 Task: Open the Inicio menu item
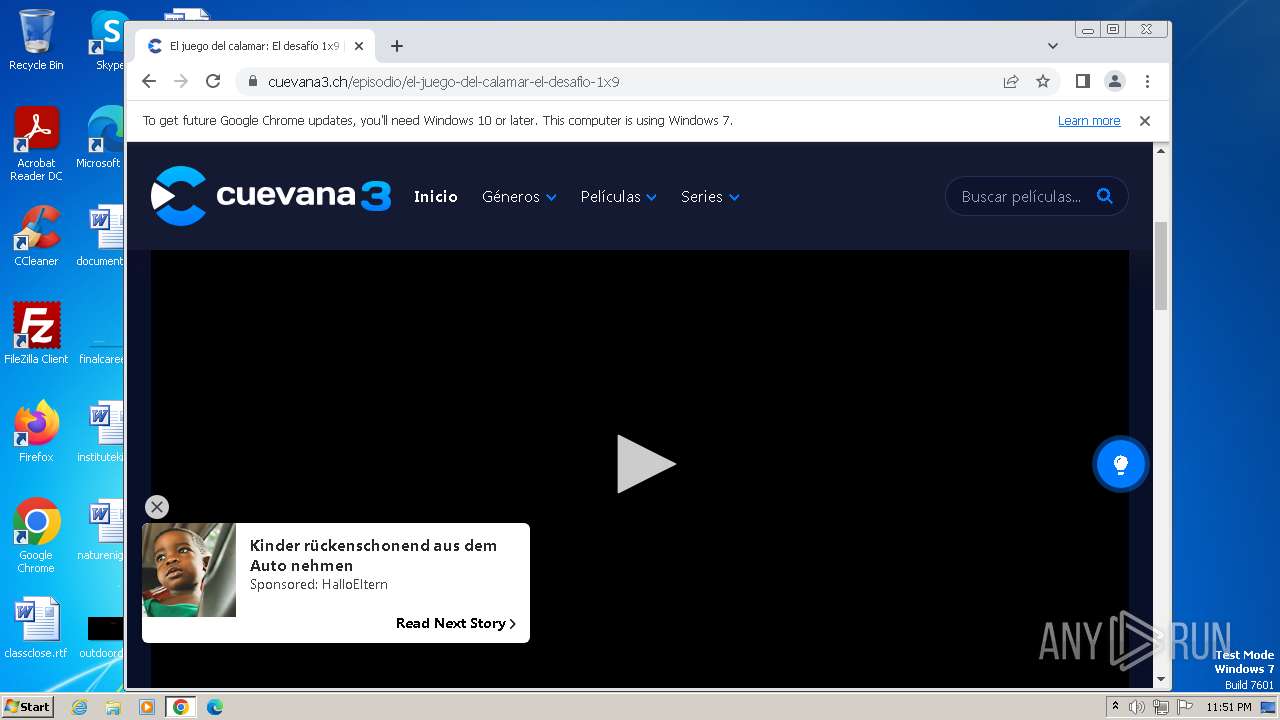coord(436,197)
